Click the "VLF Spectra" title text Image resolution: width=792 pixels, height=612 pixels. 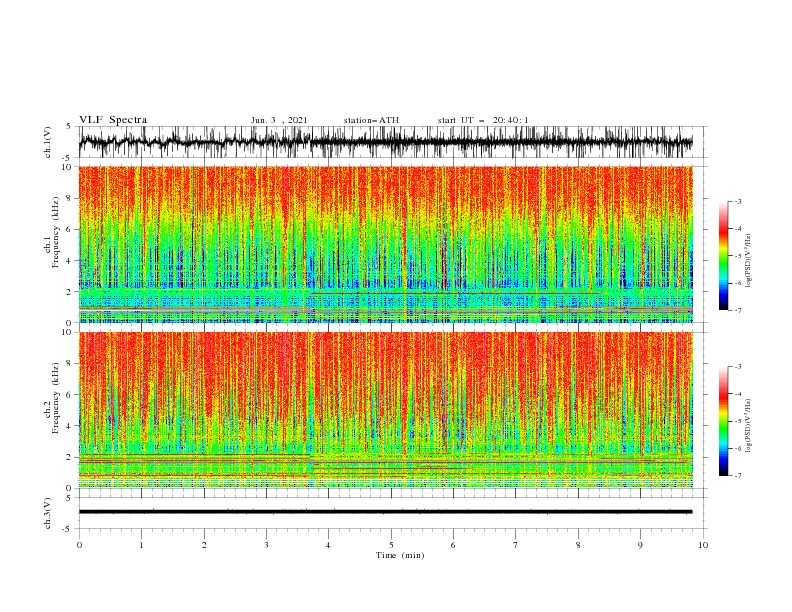pos(113,120)
